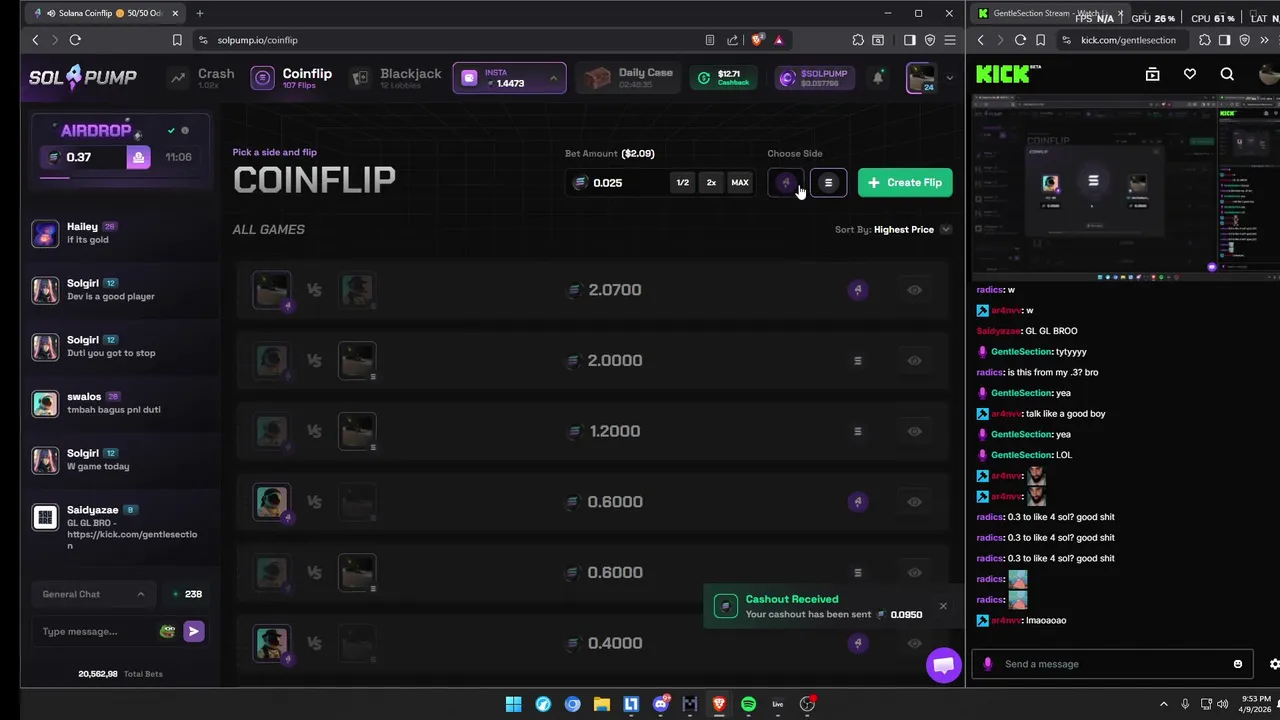Choose the purple pump coin side
Image resolution: width=1280 pixels, height=720 pixels.
[x=786, y=183]
